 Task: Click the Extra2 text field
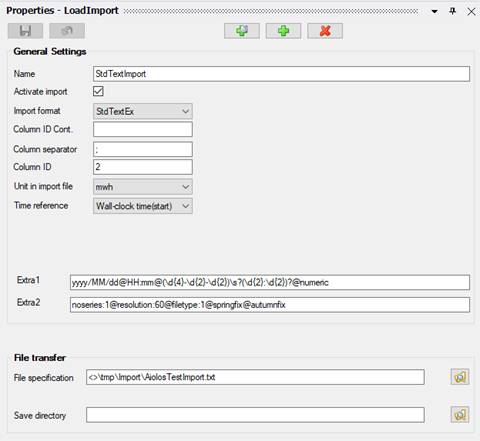tap(270, 305)
